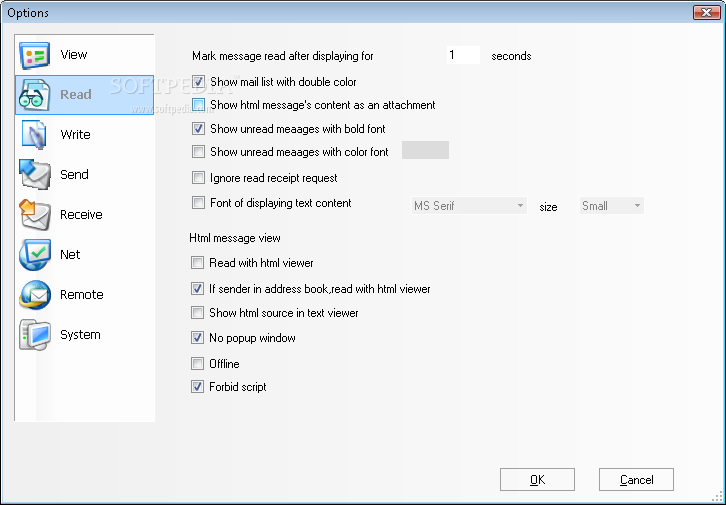This screenshot has width=726, height=505.
Task: Untick If sender in address book option
Action: click(197, 289)
